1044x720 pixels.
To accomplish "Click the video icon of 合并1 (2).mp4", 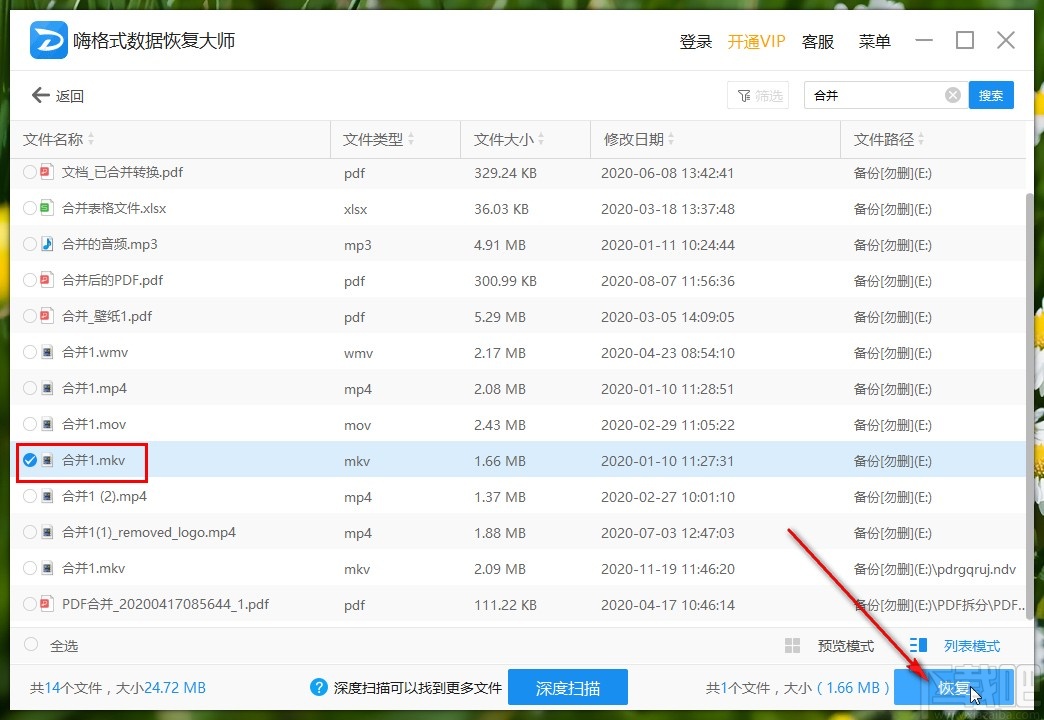I will (47, 496).
